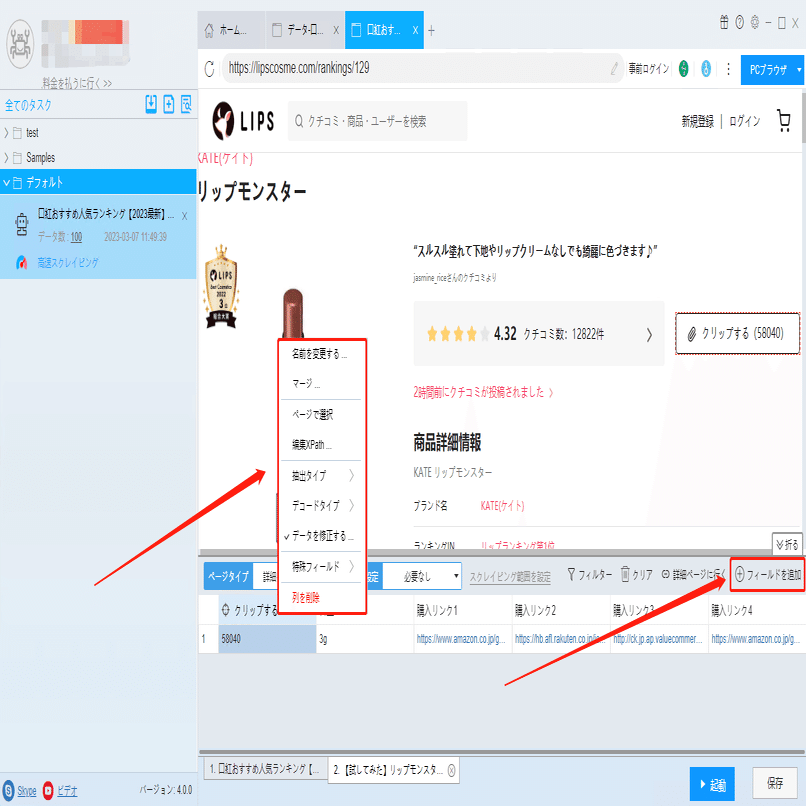Click the LIPS logo on the web page

click(x=243, y=121)
